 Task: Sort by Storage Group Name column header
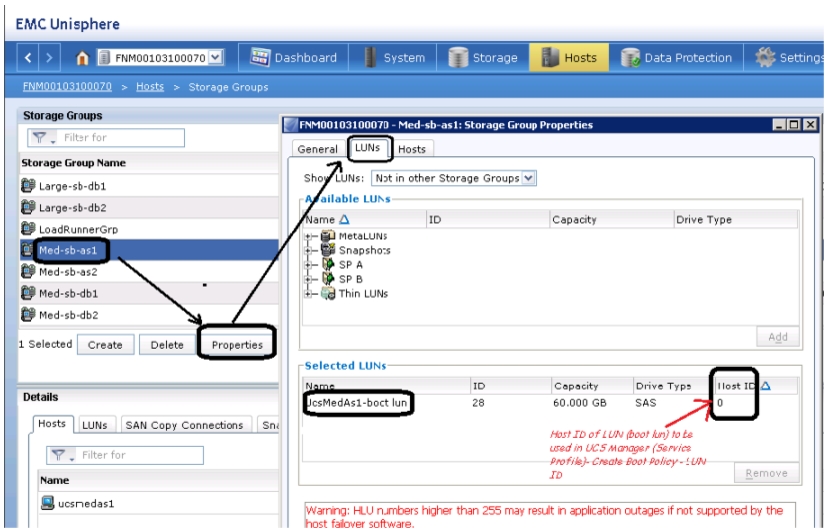(x=74, y=163)
